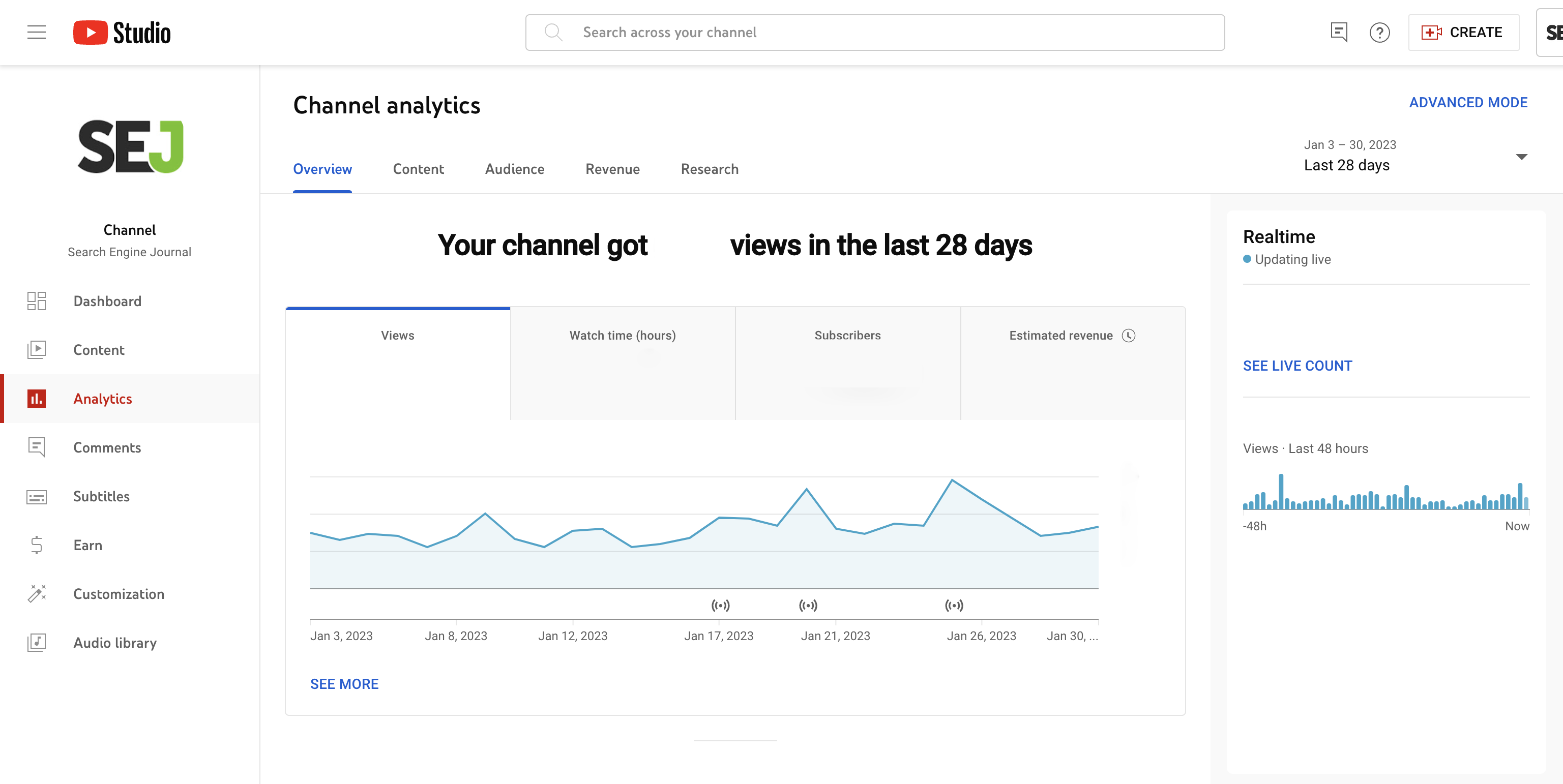1563x784 pixels.
Task: Click the Earn dollar icon in sidebar
Action: point(36,545)
